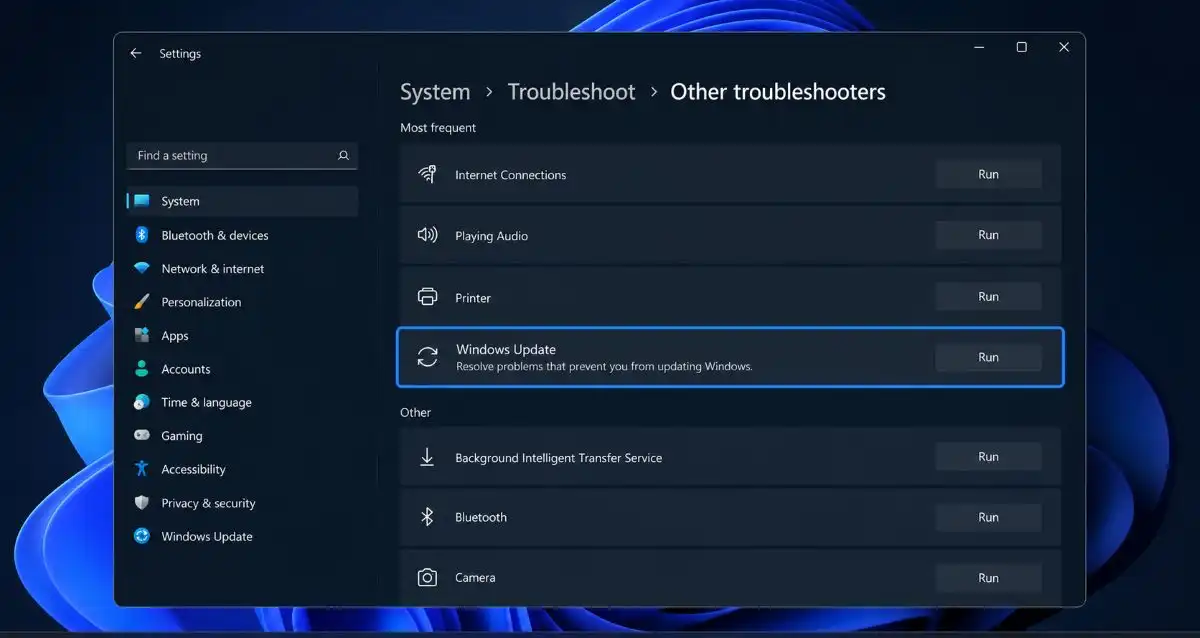Select the Playing Audio row label
Viewport: 1200px width, 638px height.
[491, 236]
